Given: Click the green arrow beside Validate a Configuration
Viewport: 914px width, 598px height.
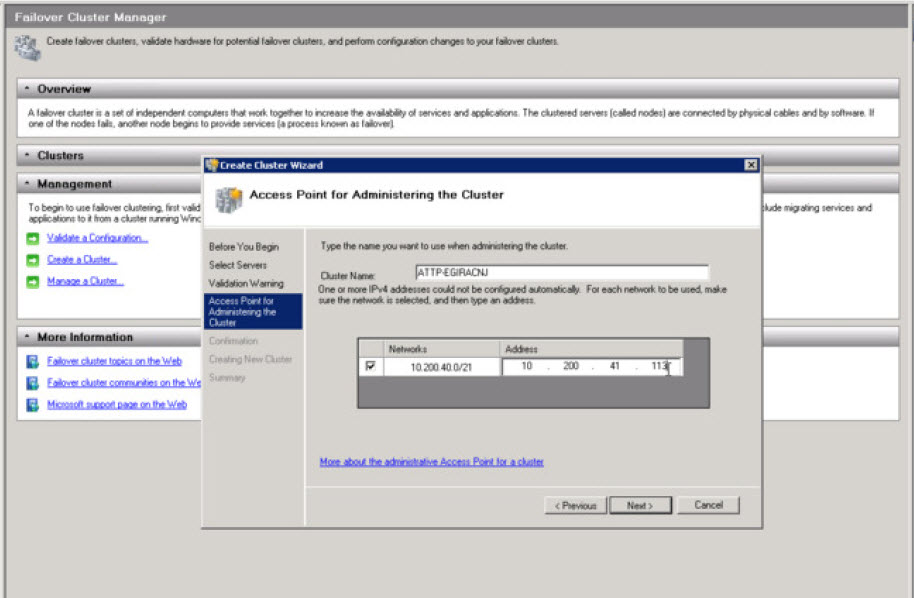Looking at the screenshot, I should [33, 238].
